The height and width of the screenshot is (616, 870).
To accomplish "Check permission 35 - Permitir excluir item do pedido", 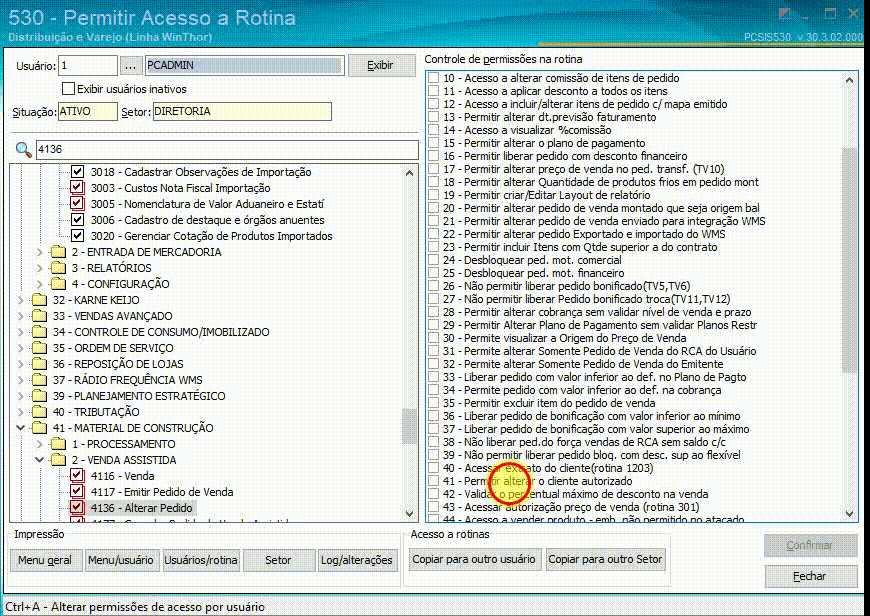I will [x=434, y=403].
